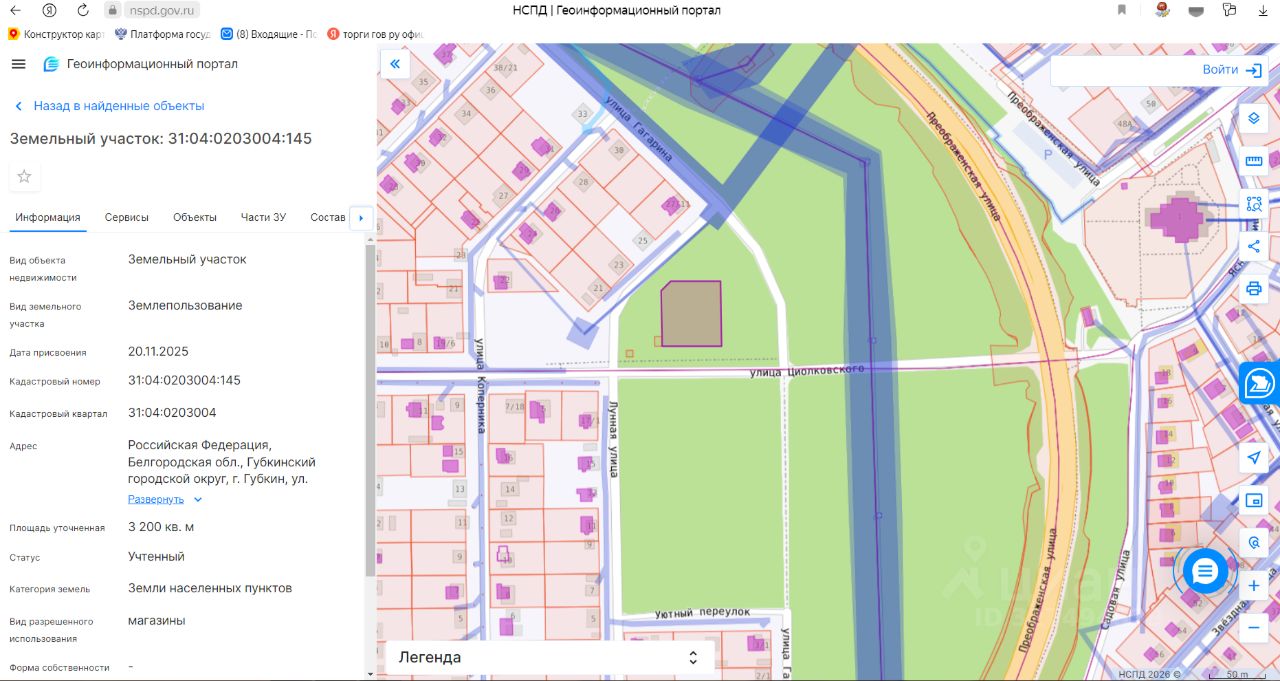This screenshot has width=1280, height=681.
Task: Open the Объекты tab
Action: (x=195, y=217)
